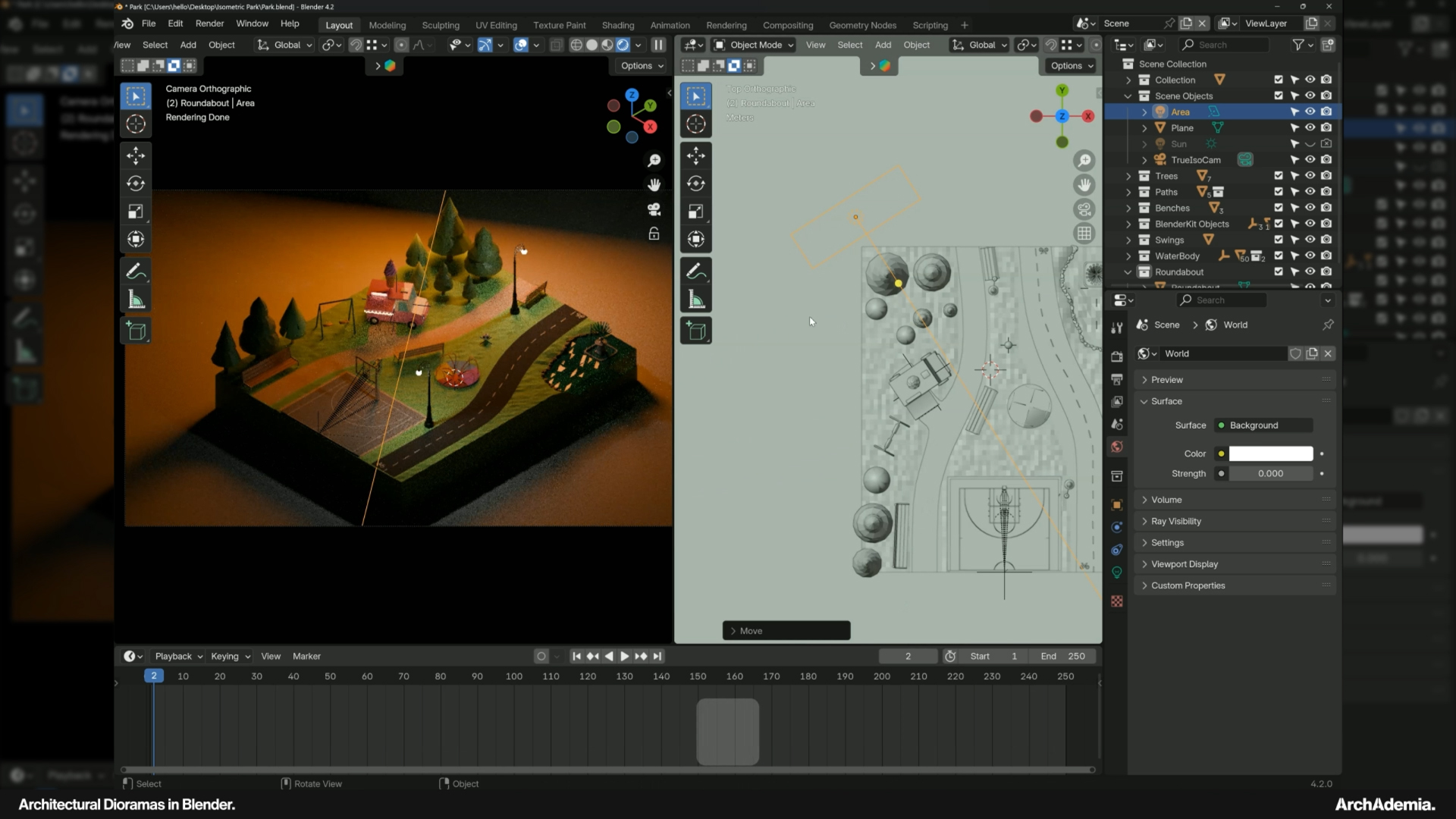Image resolution: width=1456 pixels, height=819 pixels.
Task: Click the End frame field showing 250
Action: 1063,656
